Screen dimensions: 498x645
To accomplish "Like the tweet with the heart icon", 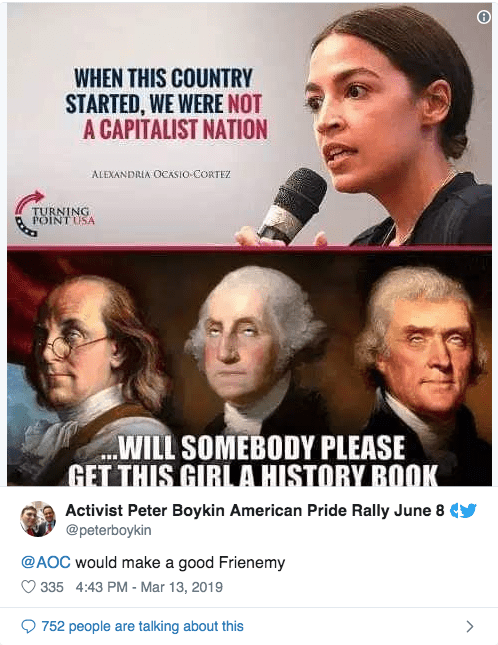I will (28, 587).
